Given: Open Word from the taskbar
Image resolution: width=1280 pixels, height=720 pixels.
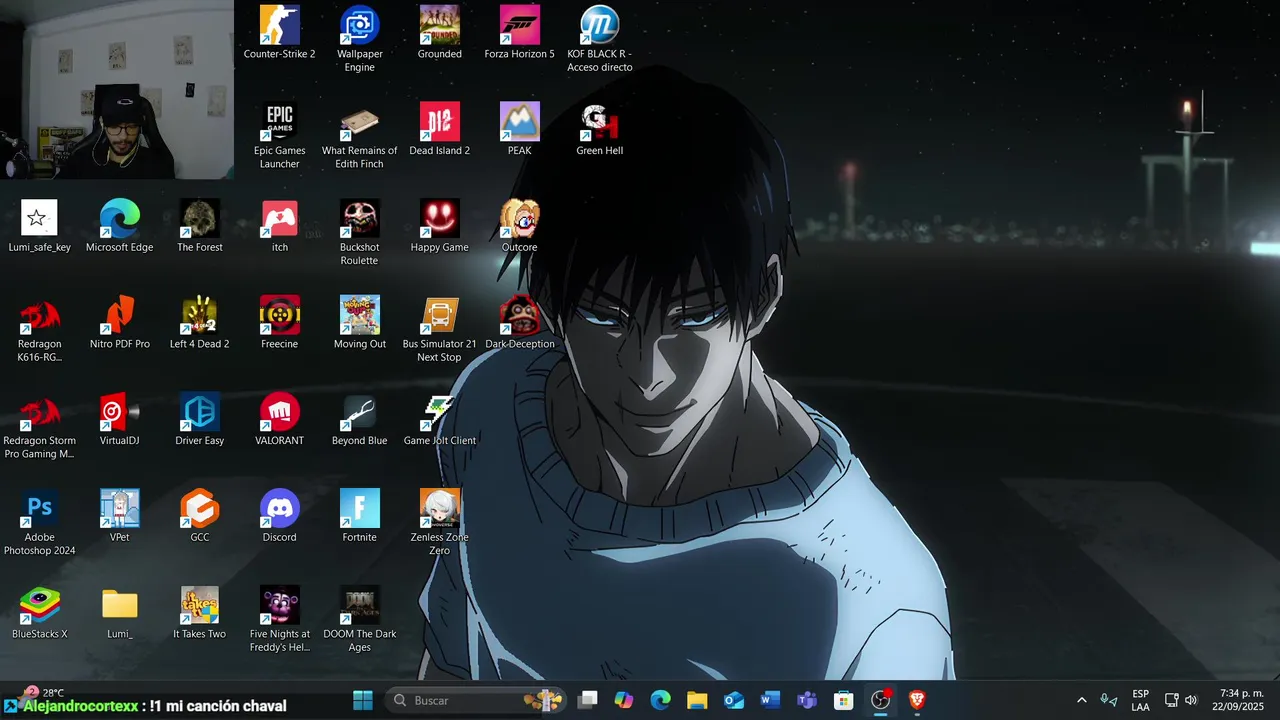Looking at the screenshot, I should click(770, 700).
